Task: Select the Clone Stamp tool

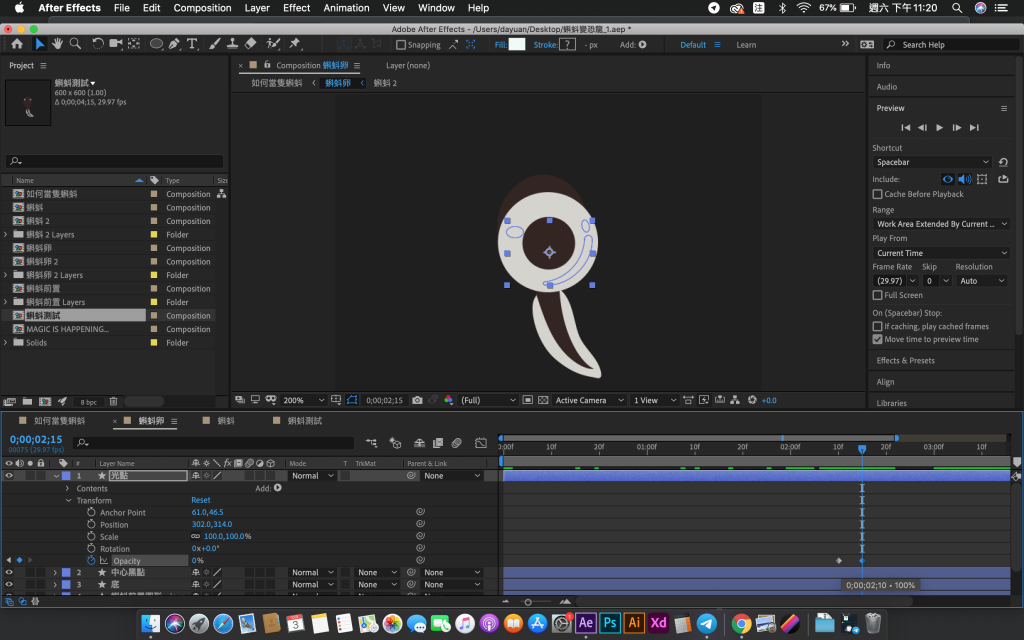Action: tap(232, 44)
